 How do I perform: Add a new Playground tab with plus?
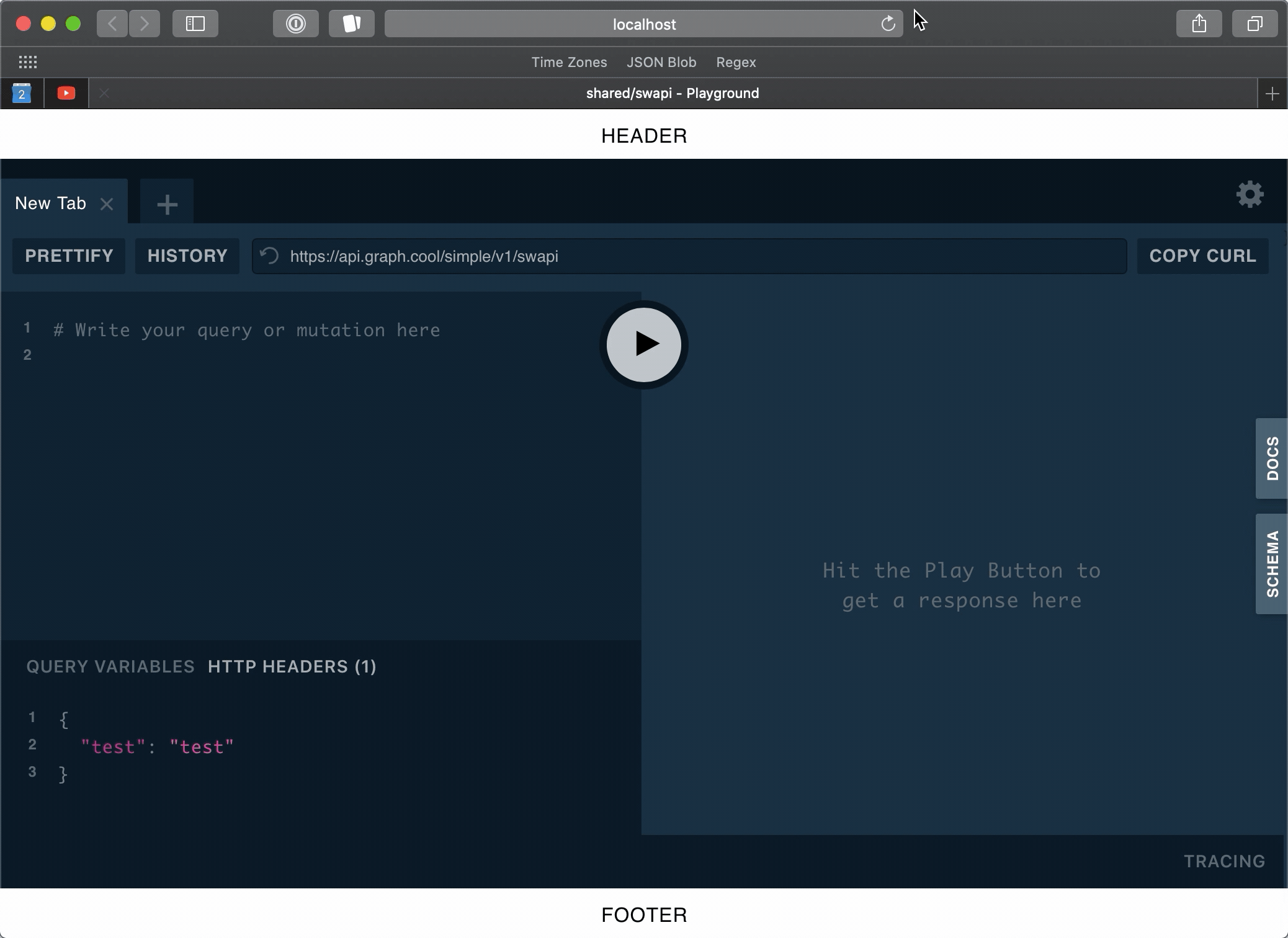tap(167, 204)
